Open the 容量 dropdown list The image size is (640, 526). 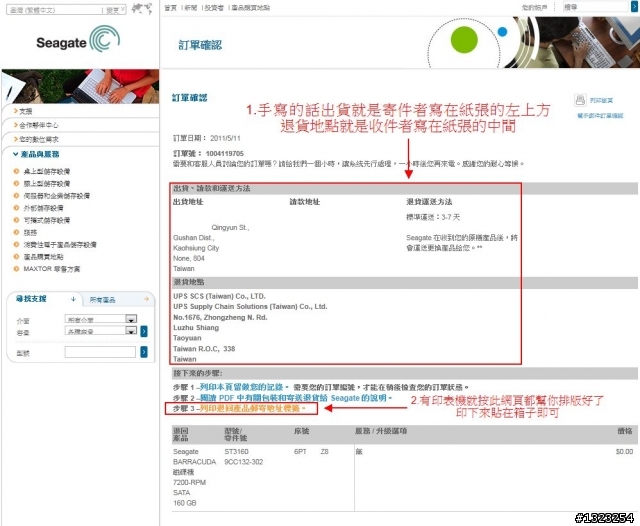[101, 331]
